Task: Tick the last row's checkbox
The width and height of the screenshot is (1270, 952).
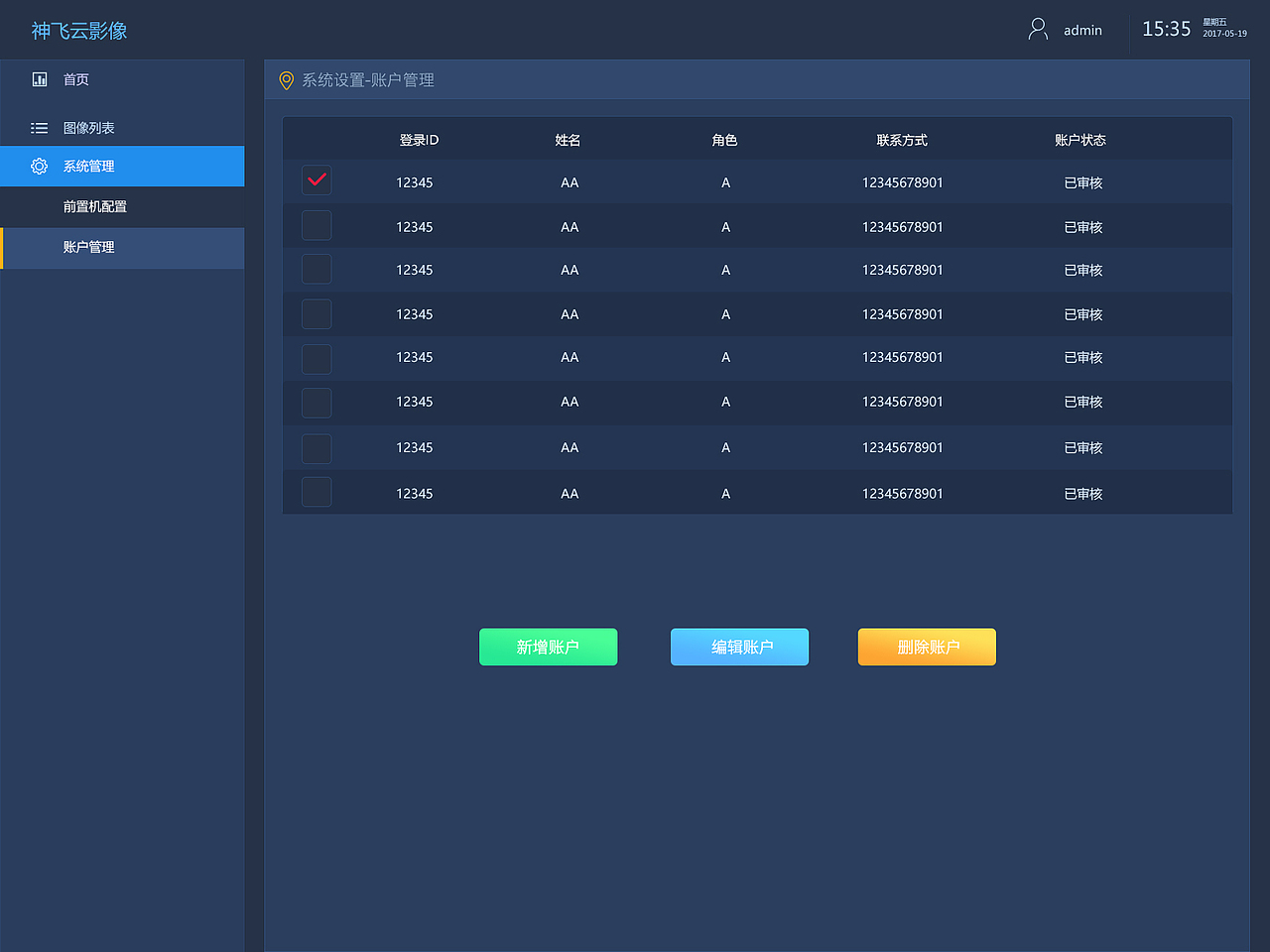Action: [317, 492]
